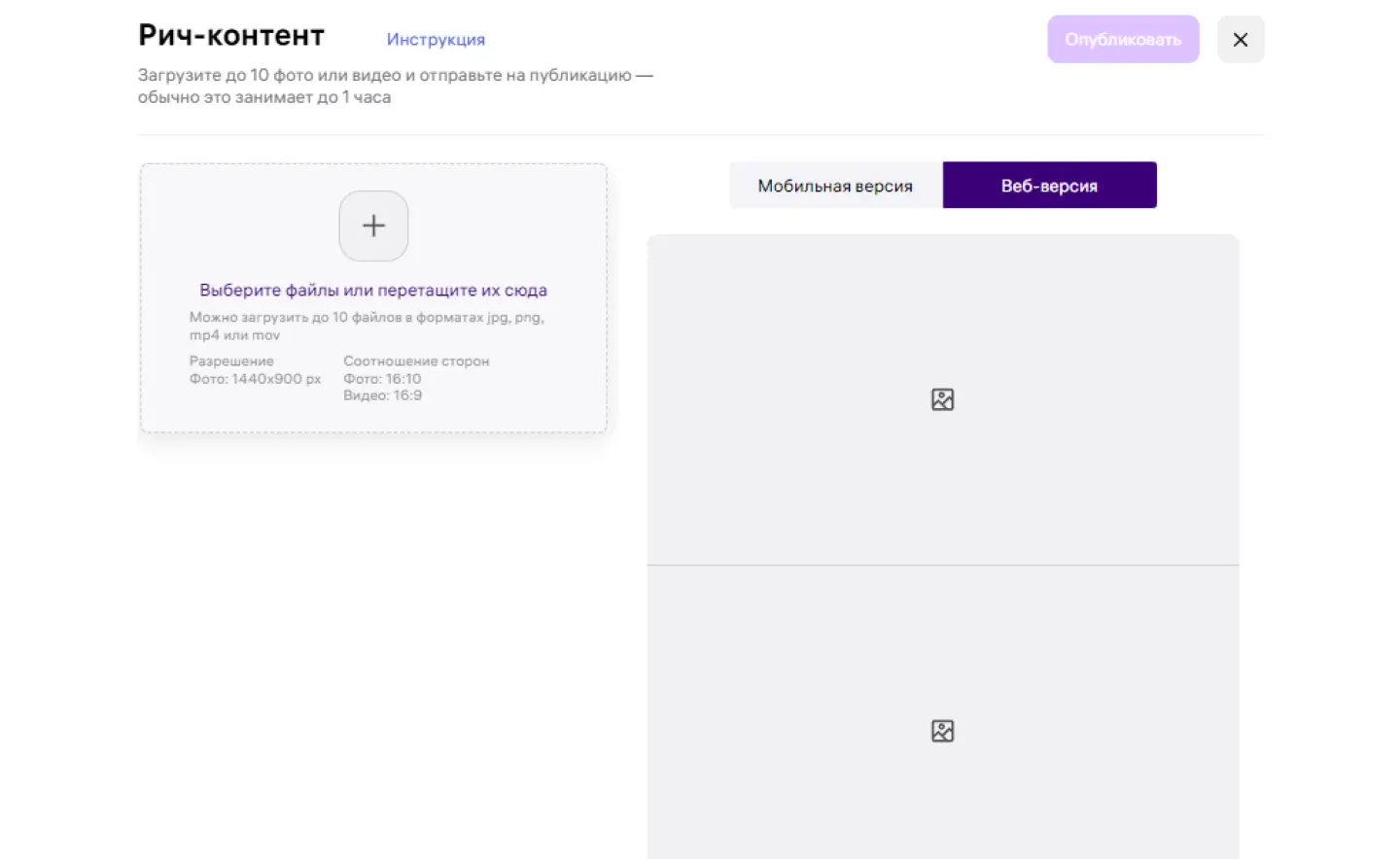Open the Инструкция link
Screen dimensions: 1400x859
pos(436,40)
